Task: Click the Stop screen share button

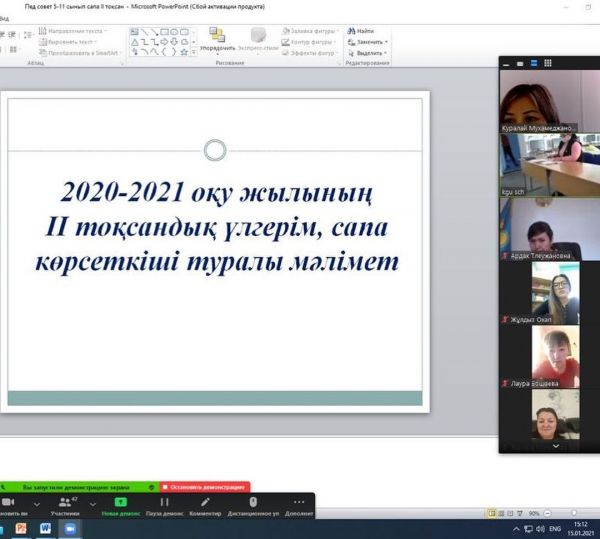Action: point(204,487)
